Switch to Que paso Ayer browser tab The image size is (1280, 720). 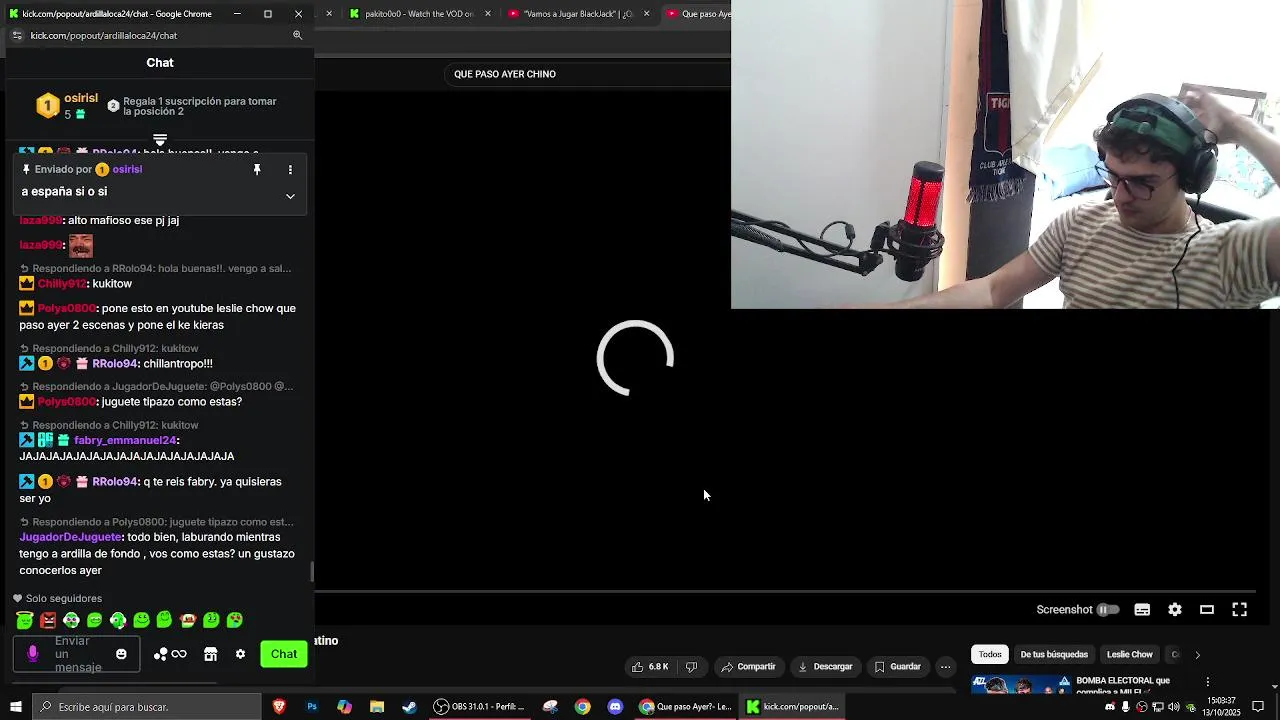698,14
